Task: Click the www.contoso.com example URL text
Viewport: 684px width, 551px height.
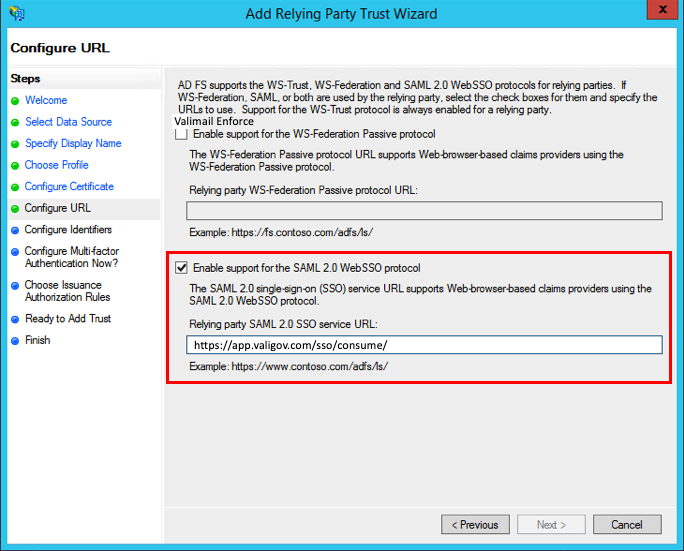Action: click(x=309, y=366)
